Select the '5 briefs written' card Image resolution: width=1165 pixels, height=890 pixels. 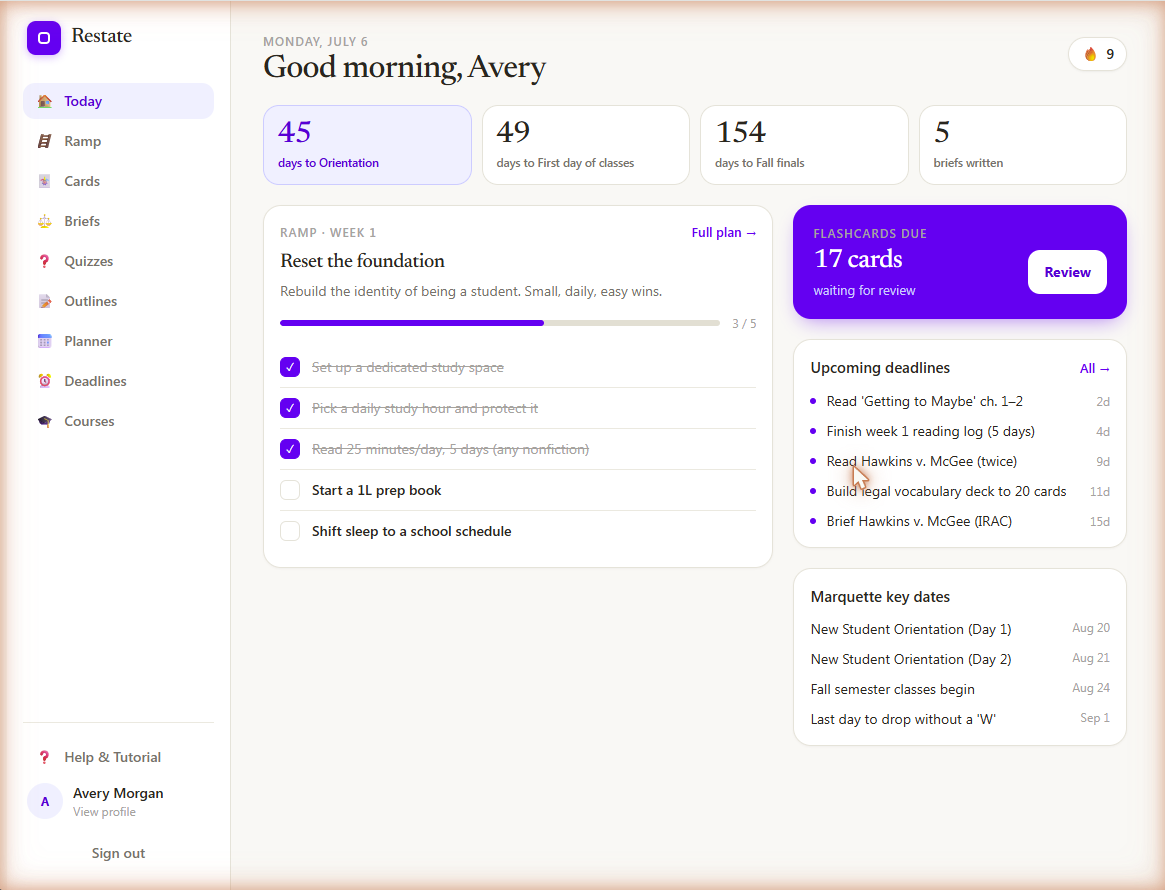point(1022,145)
